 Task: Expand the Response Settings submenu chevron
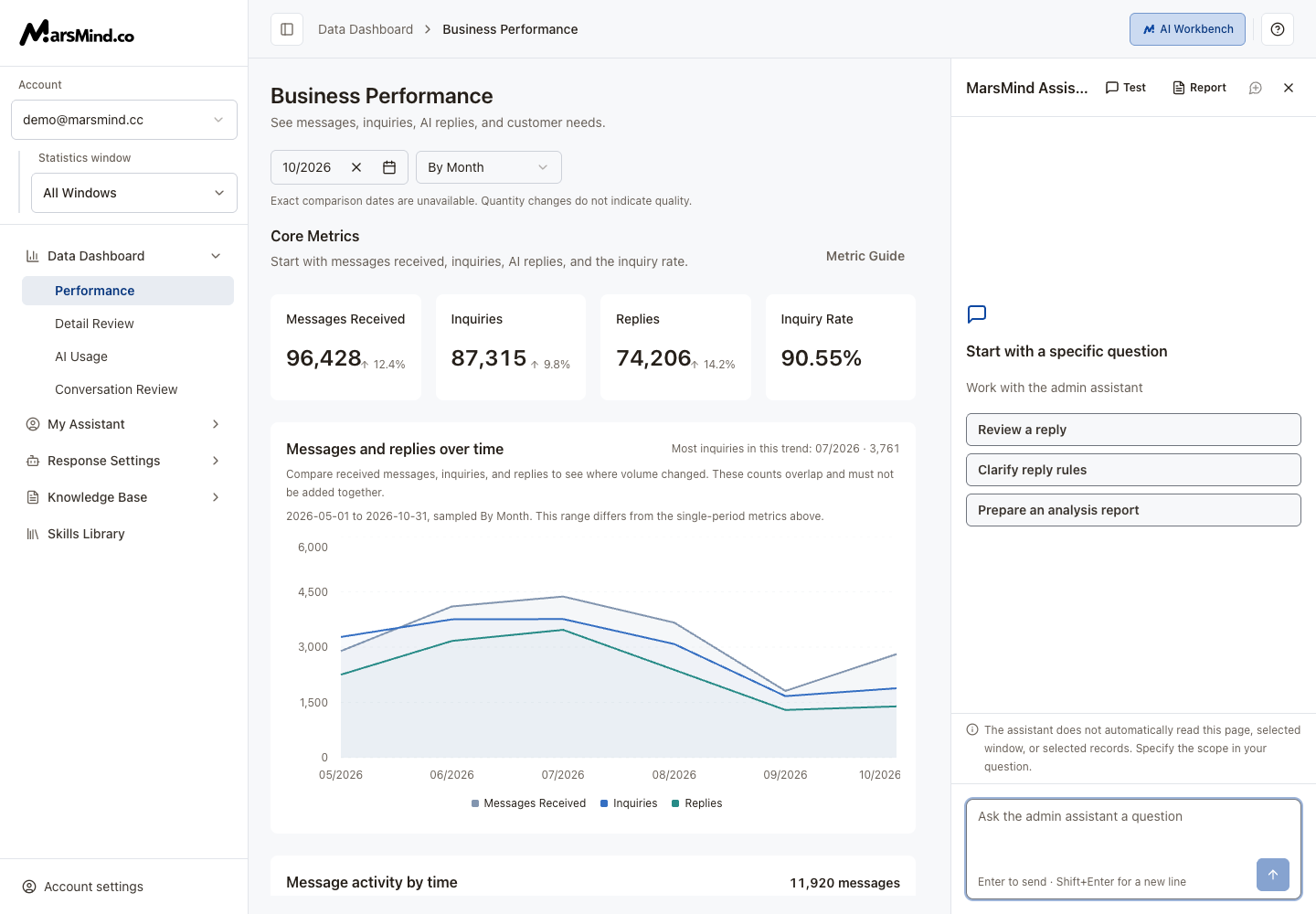tap(216, 461)
